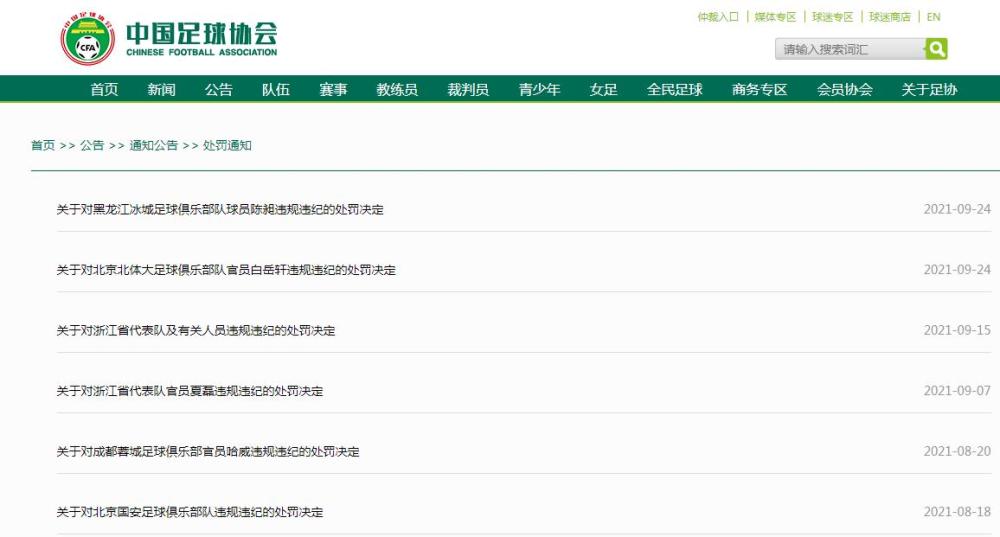Screen dimensions: 1000x537
Task: Open the 北京国安 club penalty decision
Action: pyautogui.click(x=190, y=512)
